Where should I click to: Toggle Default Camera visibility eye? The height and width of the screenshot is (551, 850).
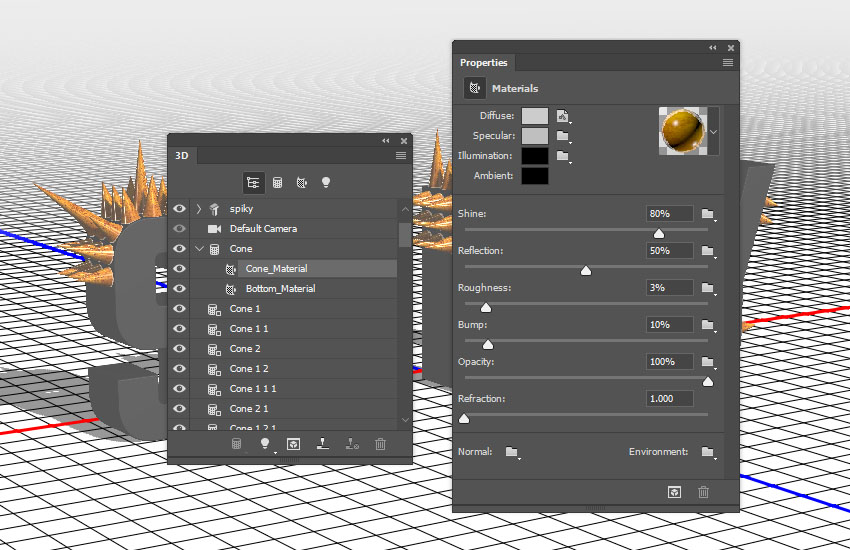coord(179,229)
